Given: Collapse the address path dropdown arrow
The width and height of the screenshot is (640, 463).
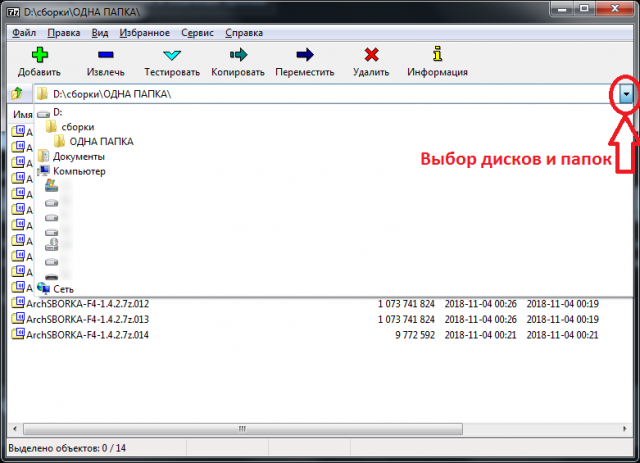Looking at the screenshot, I should (x=626, y=94).
